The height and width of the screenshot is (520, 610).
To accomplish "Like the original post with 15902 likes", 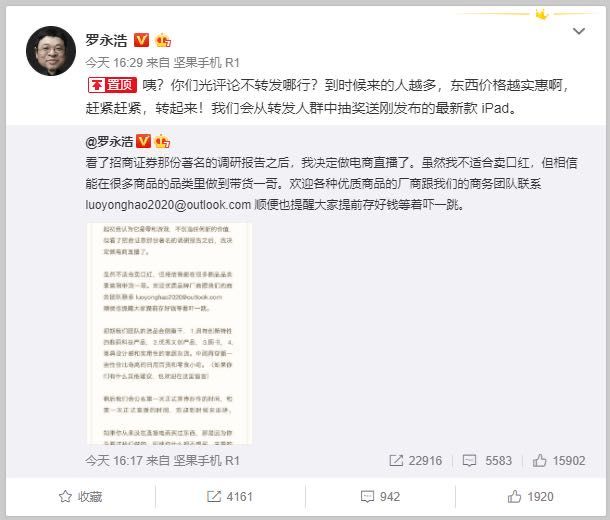I will pos(559,460).
